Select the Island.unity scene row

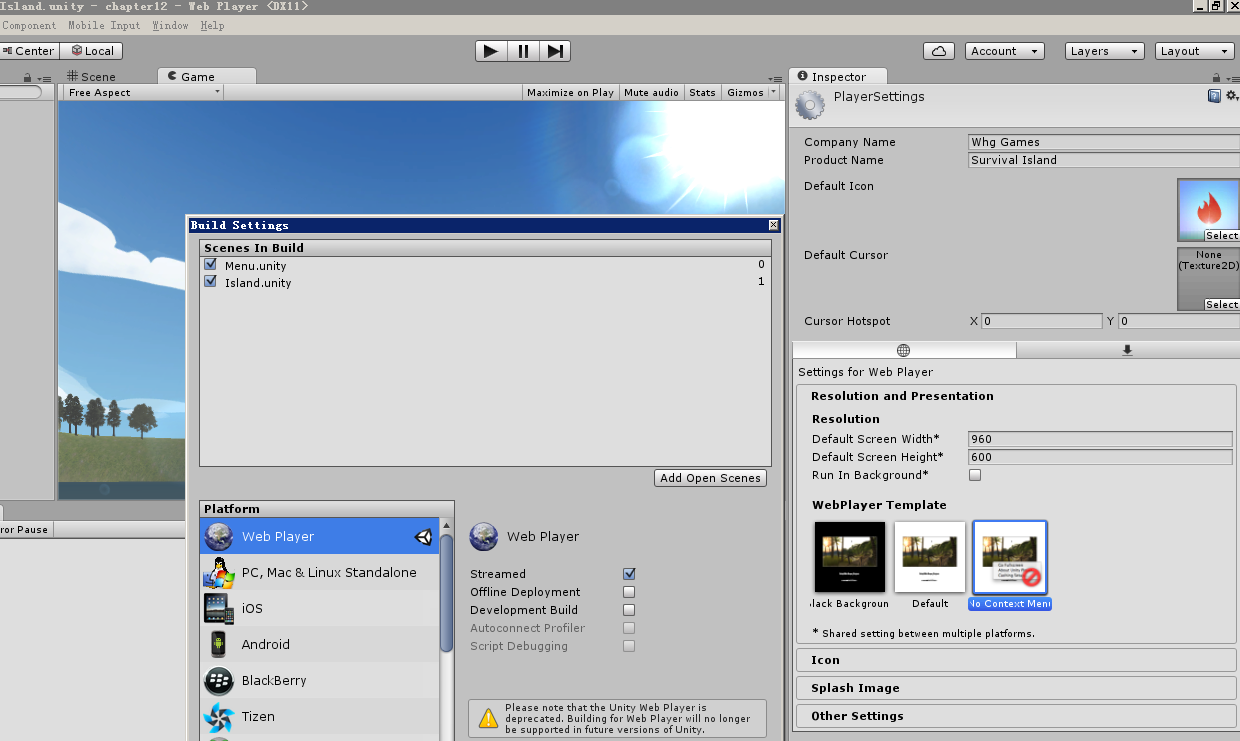pyautogui.click(x=485, y=282)
